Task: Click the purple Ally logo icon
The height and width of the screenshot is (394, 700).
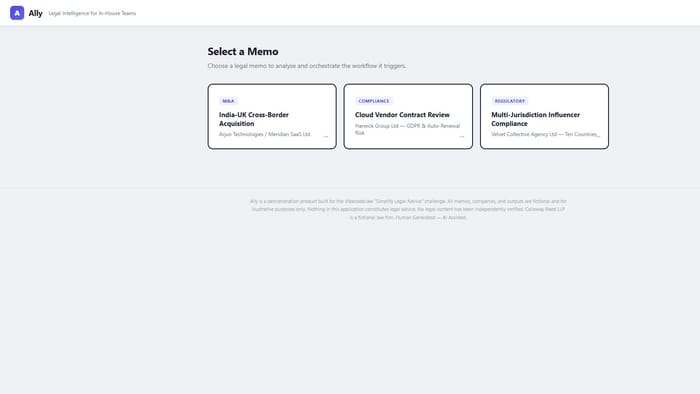Action: (x=17, y=13)
